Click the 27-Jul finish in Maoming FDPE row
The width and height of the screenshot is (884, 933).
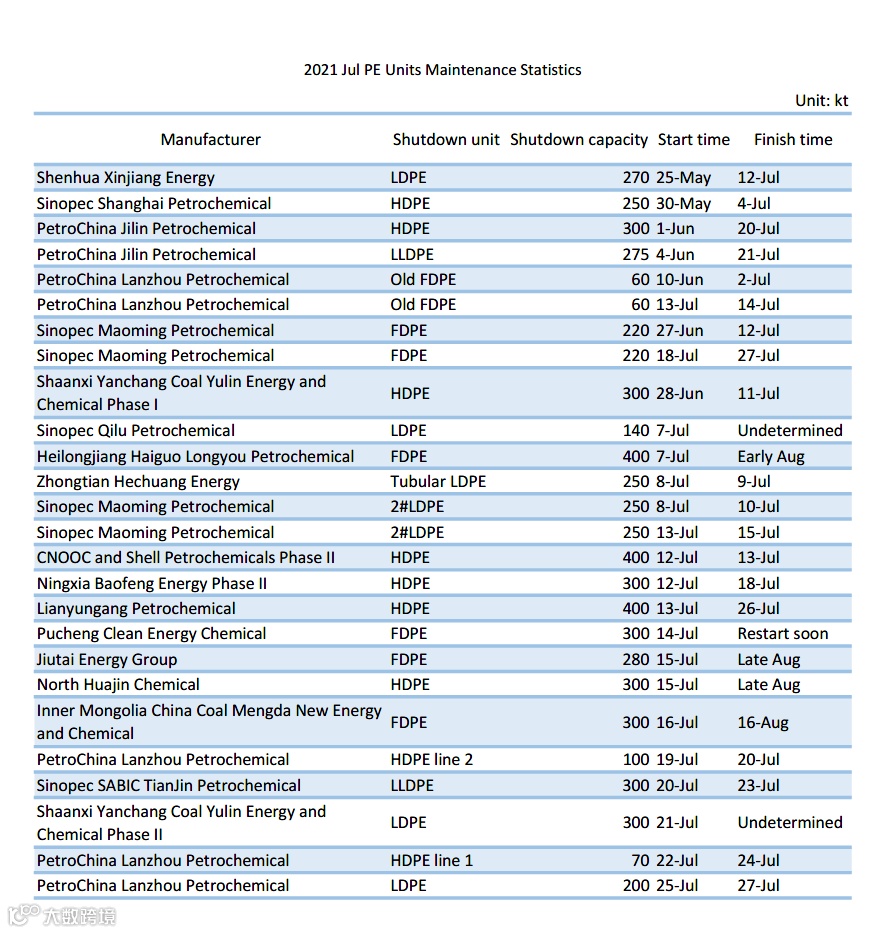758,356
